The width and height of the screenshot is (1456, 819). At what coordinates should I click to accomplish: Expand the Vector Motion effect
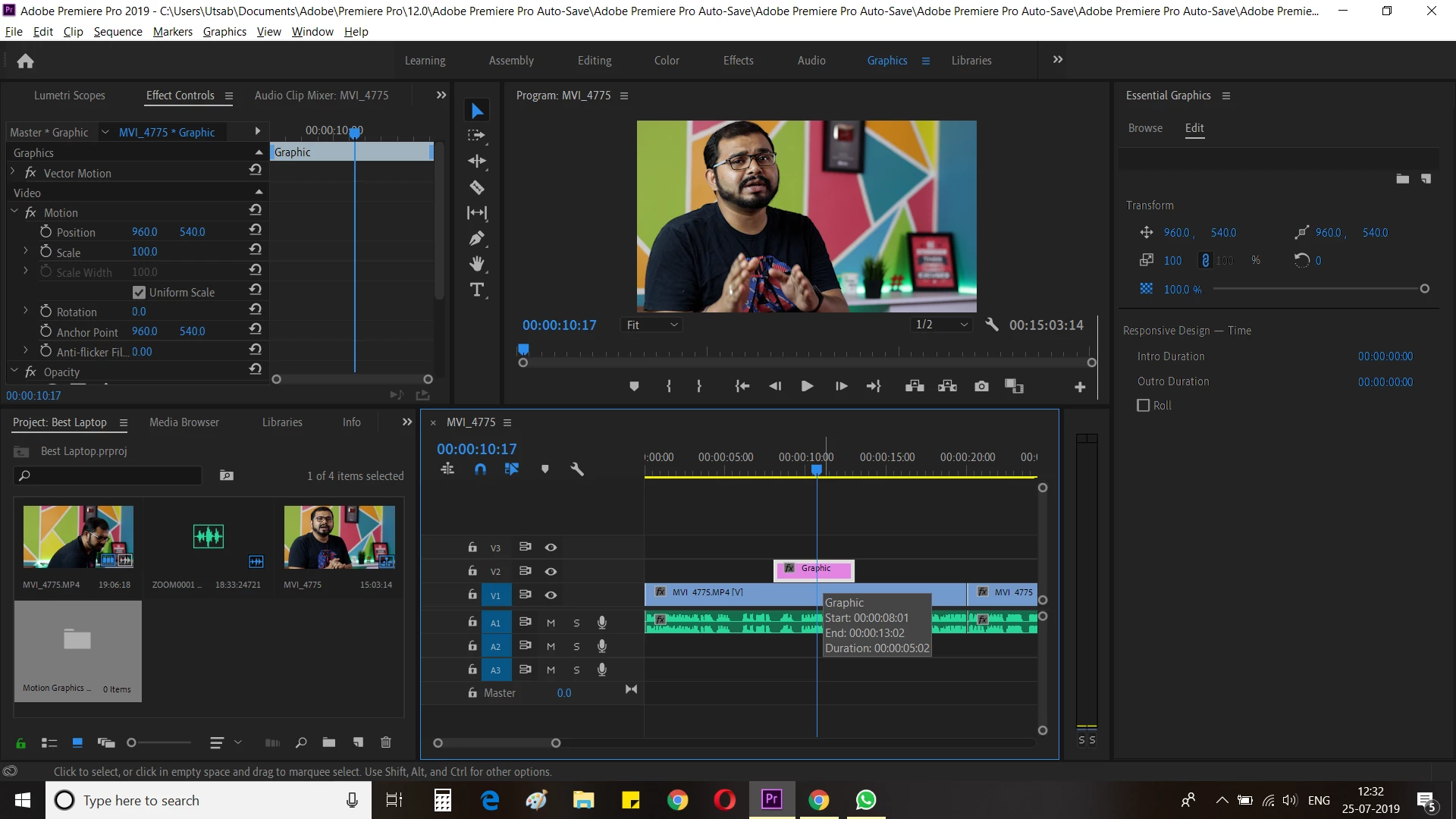13,173
